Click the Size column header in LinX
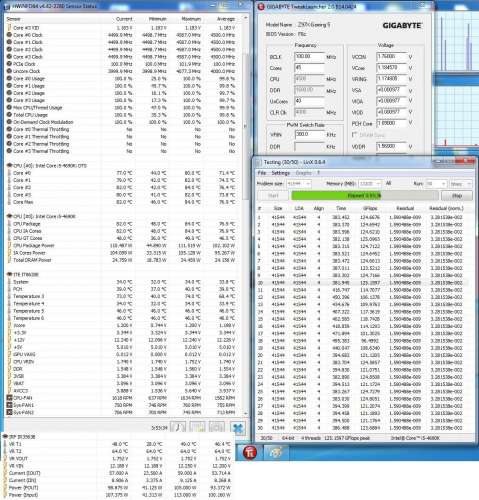Screen dimensions: 479x500 277,208
